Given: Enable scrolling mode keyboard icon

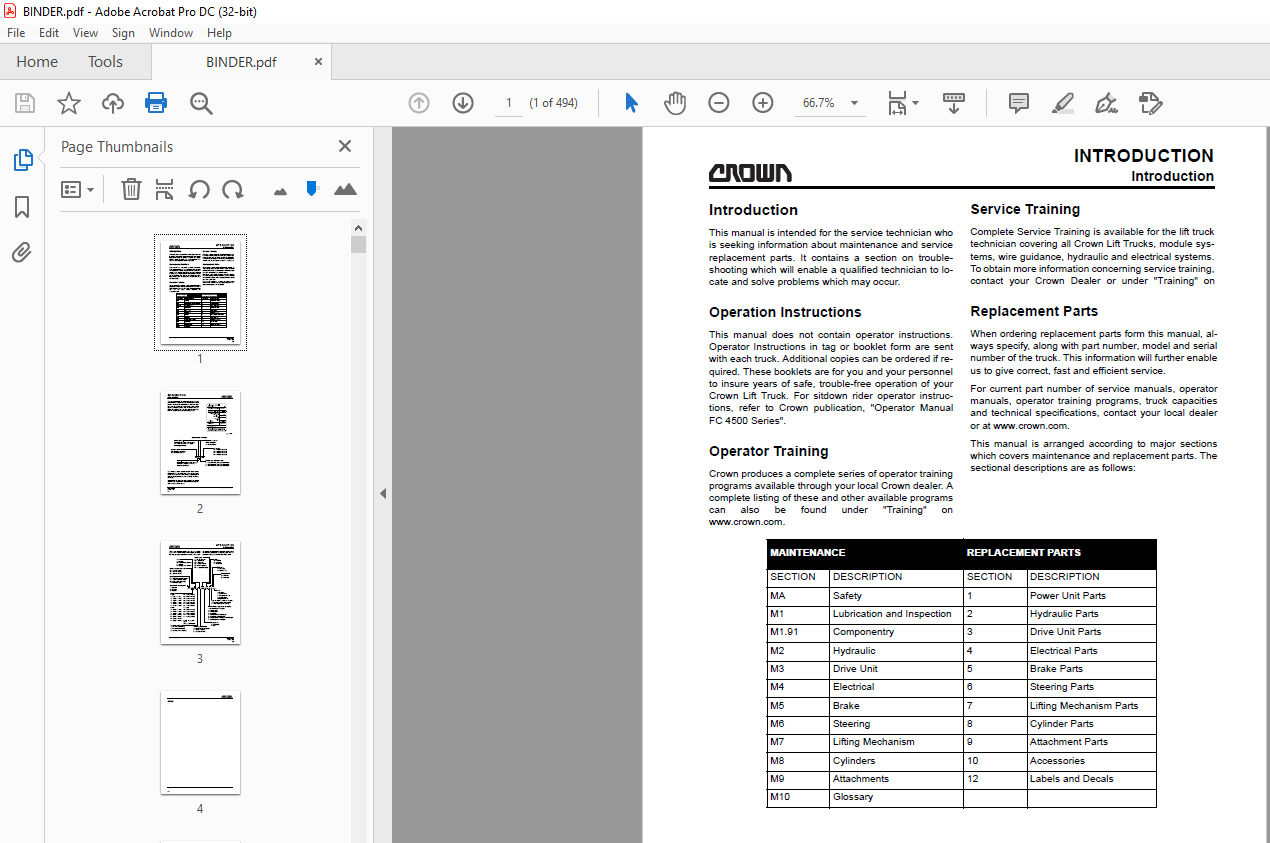Looking at the screenshot, I should point(954,103).
